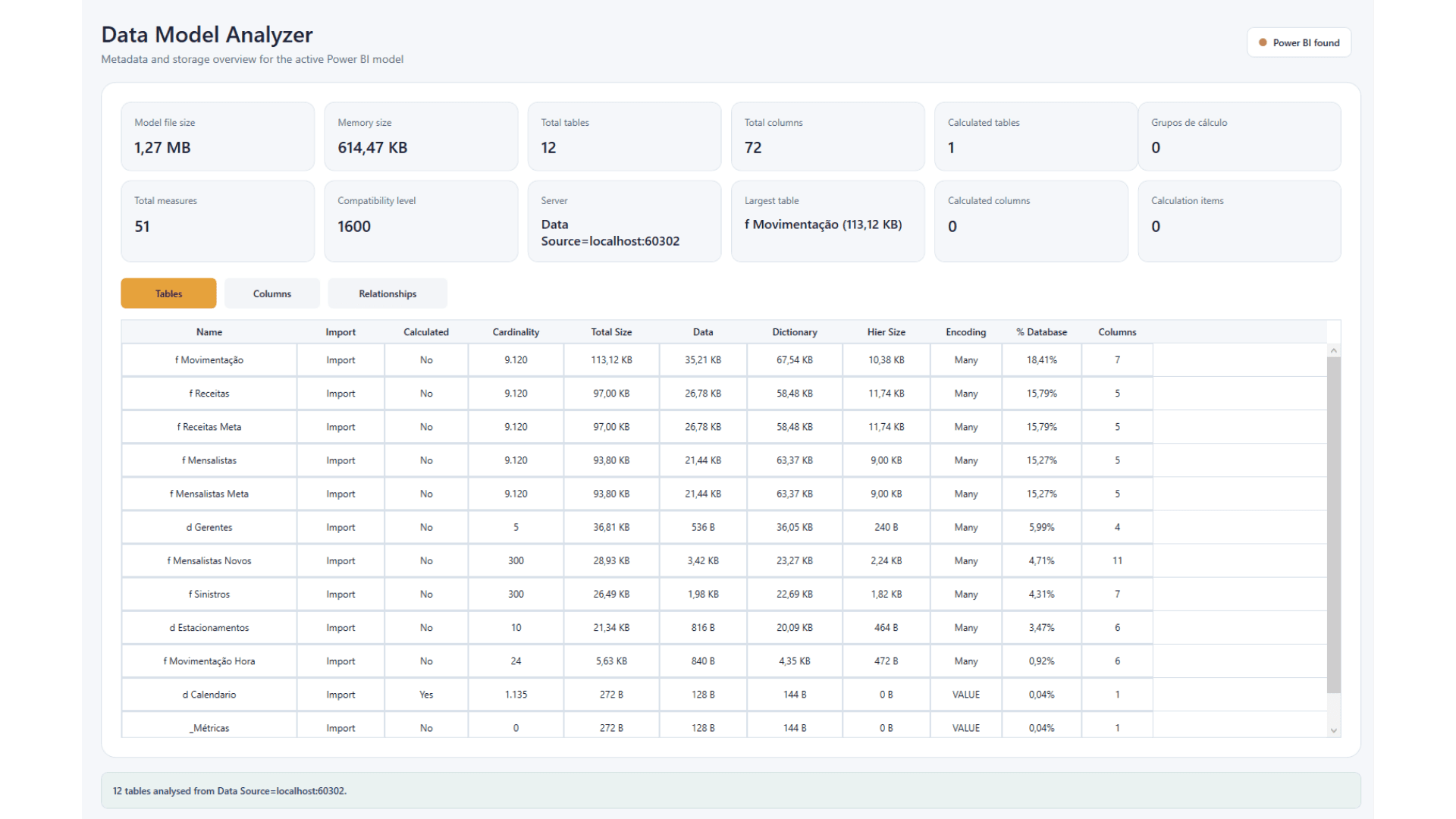Screen dimensions: 1456x819
Task: Click the Total columns 72 card
Action: pos(828,136)
